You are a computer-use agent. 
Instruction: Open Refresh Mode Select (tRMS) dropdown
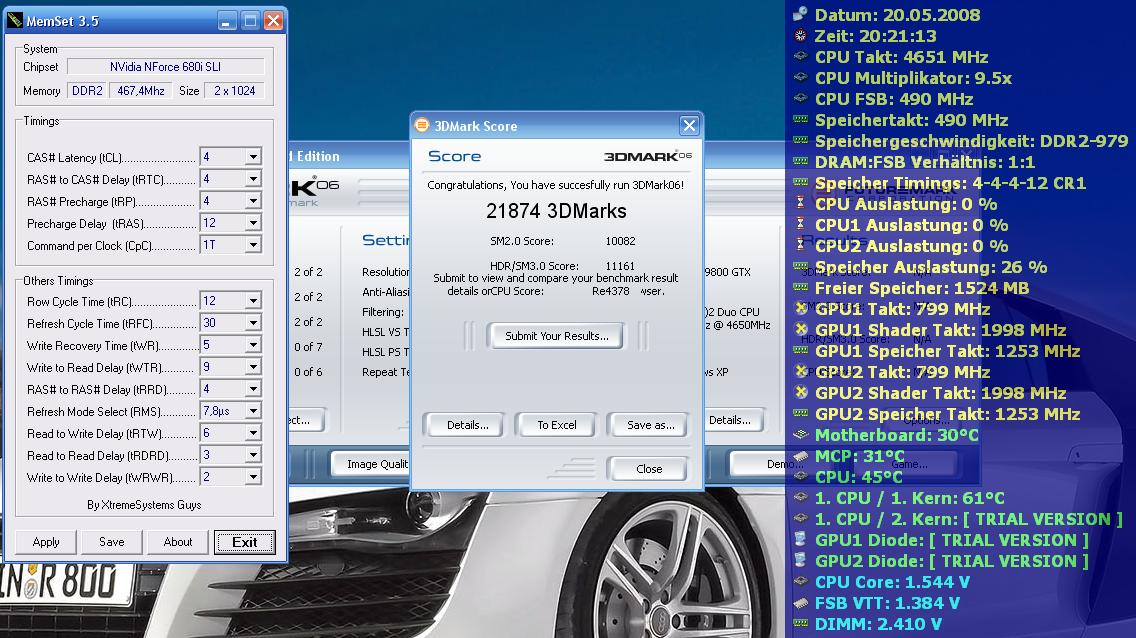tap(253, 411)
